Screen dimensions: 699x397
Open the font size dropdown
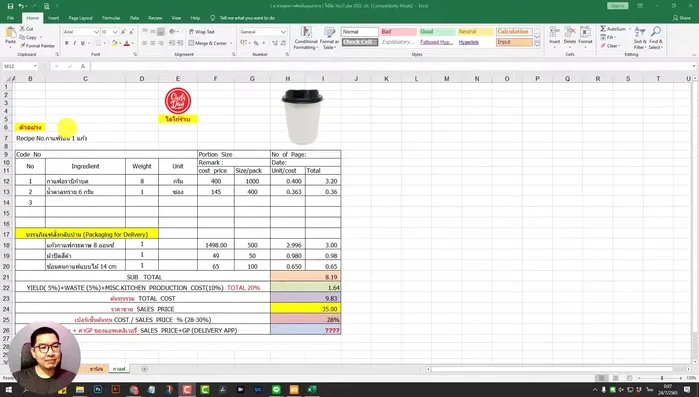115,32
